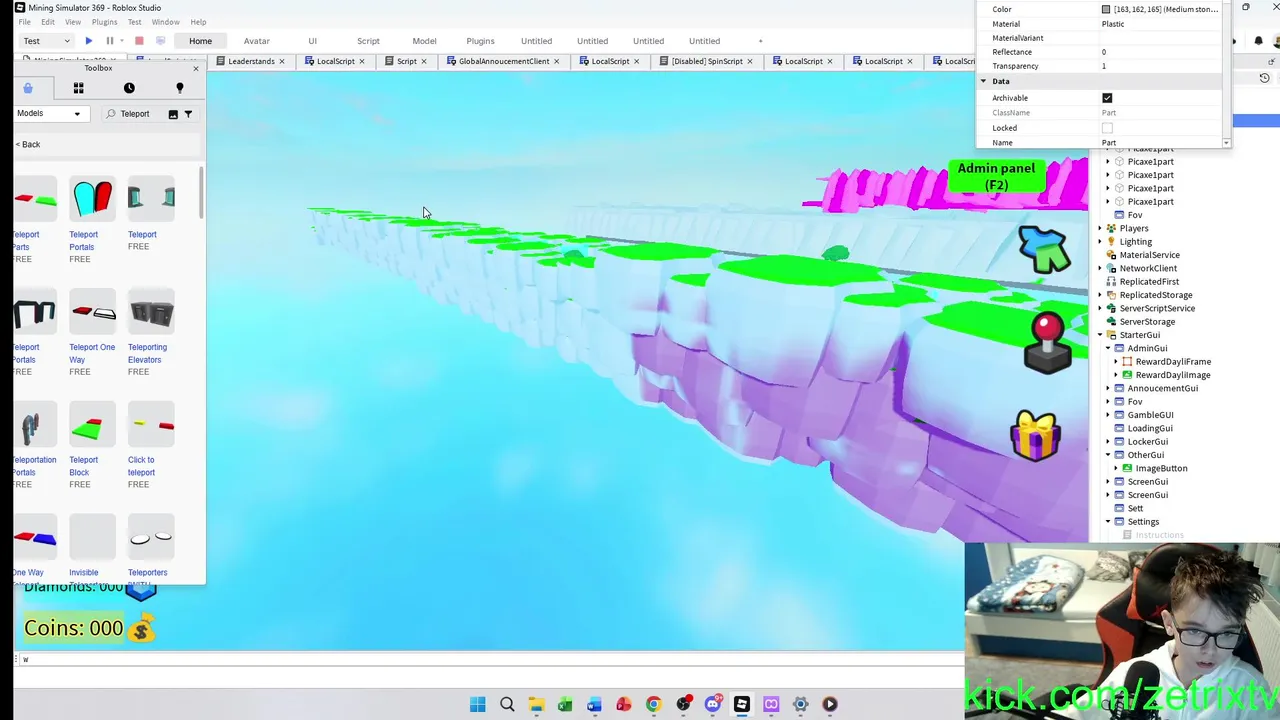
Task: Click the Color property swatch
Action: [1106, 9]
